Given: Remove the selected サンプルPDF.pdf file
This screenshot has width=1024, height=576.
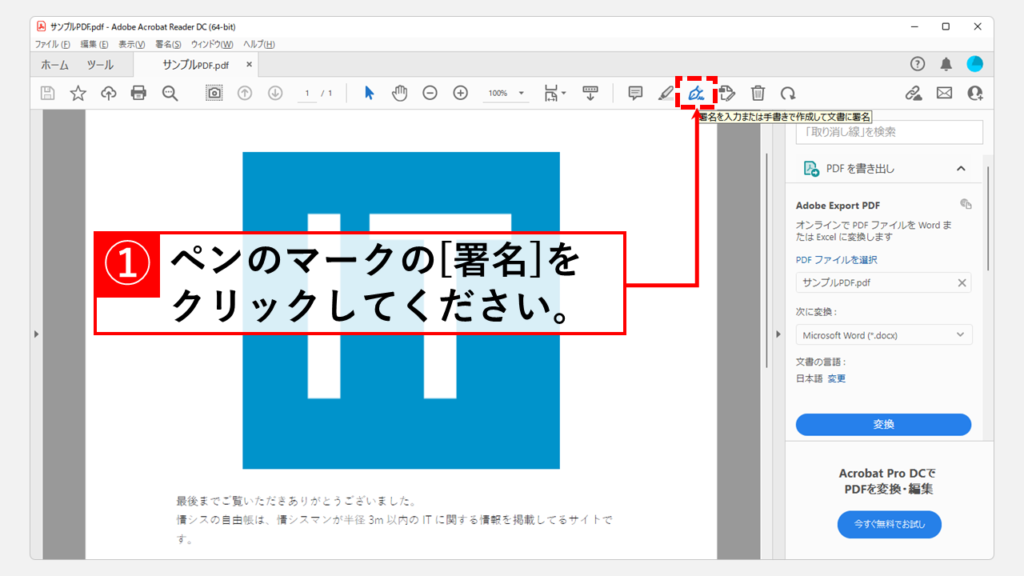Looking at the screenshot, I should pyautogui.click(x=962, y=283).
